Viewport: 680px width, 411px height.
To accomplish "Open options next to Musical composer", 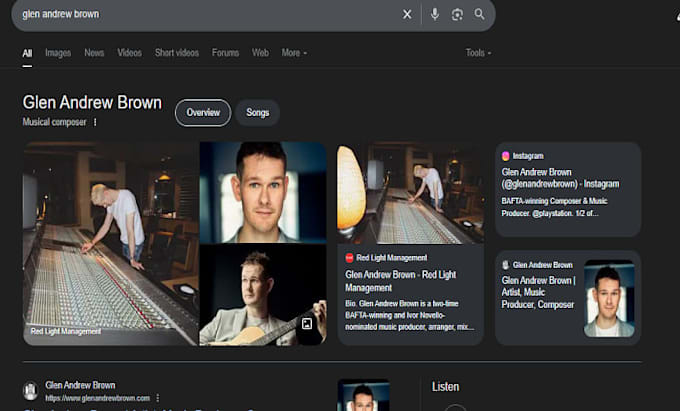I will point(95,122).
